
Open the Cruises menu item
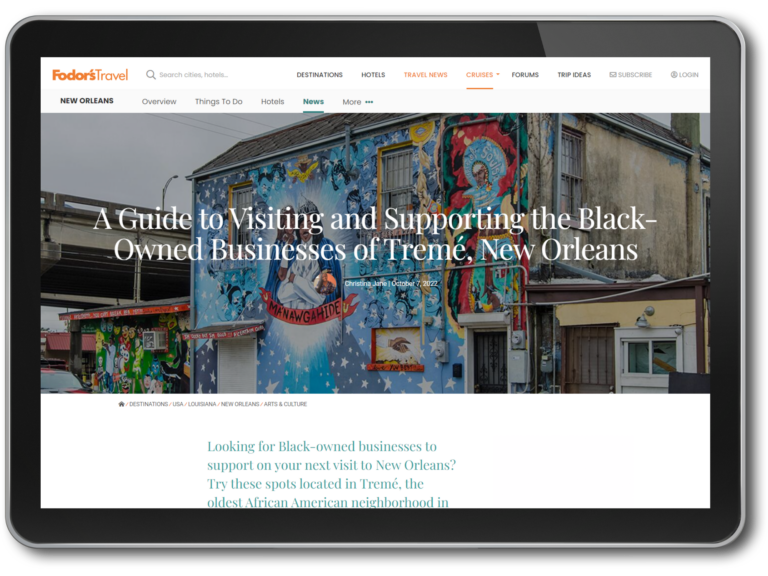point(480,75)
